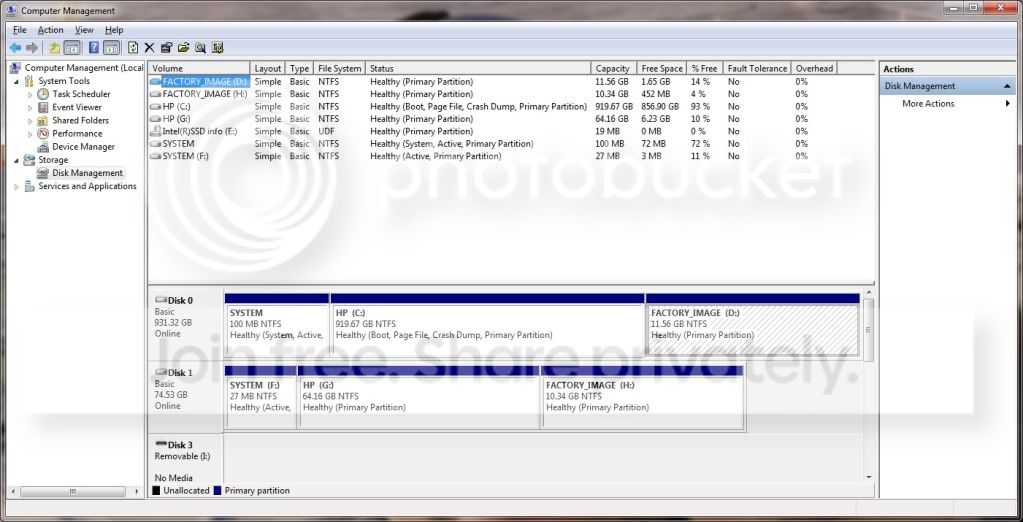Viewport: 1023px width, 522px height.
Task: Click the blue Help question mark icon
Action: [x=93, y=48]
